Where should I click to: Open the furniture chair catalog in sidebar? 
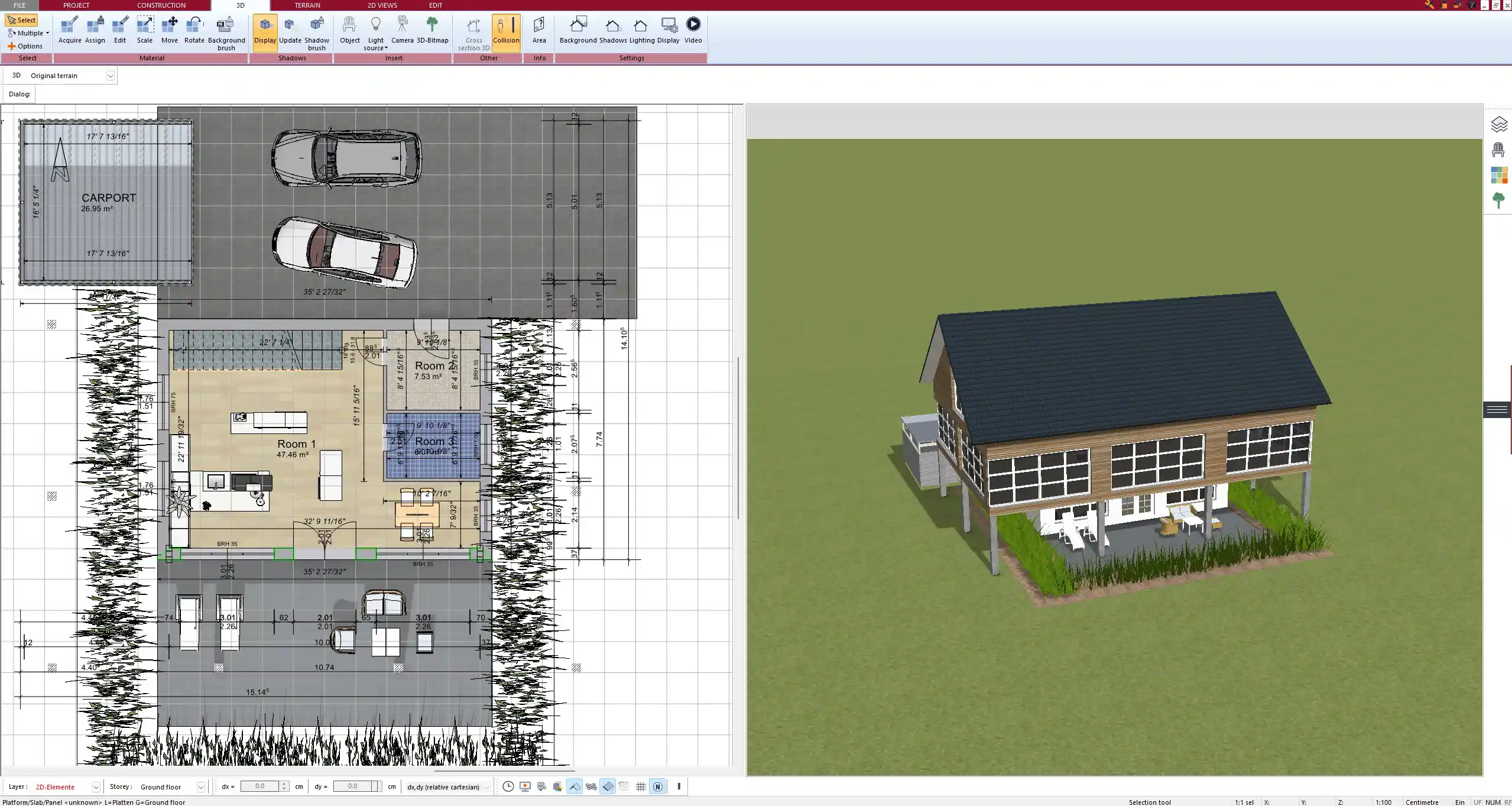coord(1498,150)
